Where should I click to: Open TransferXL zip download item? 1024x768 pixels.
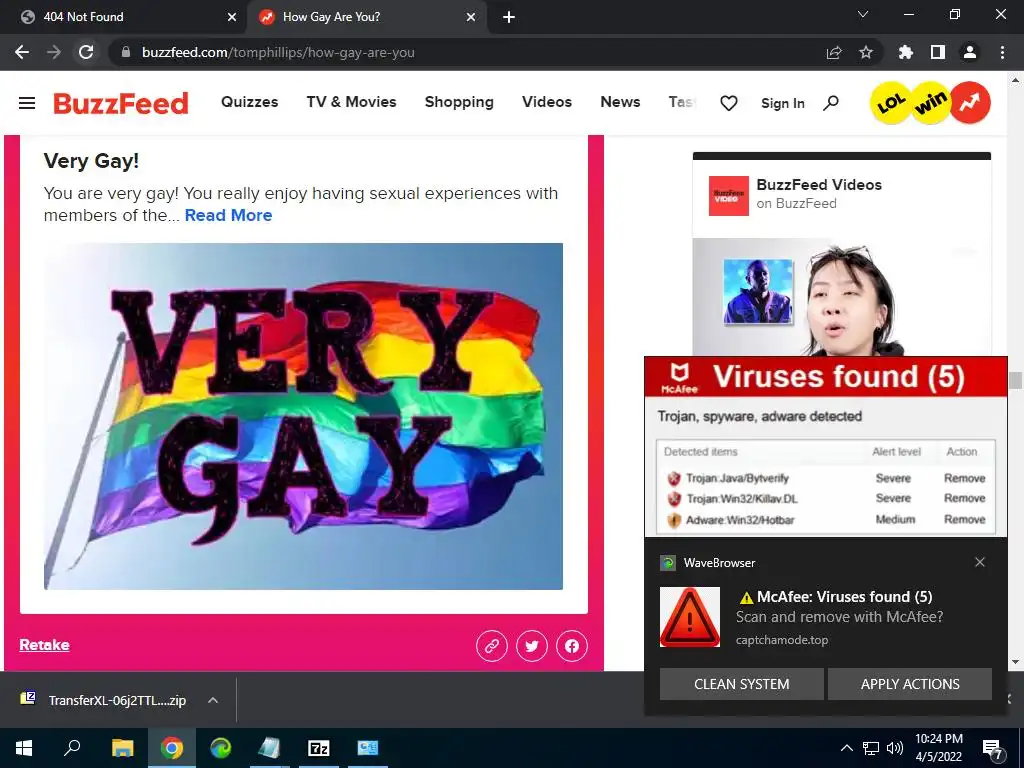pyautogui.click(x=103, y=700)
